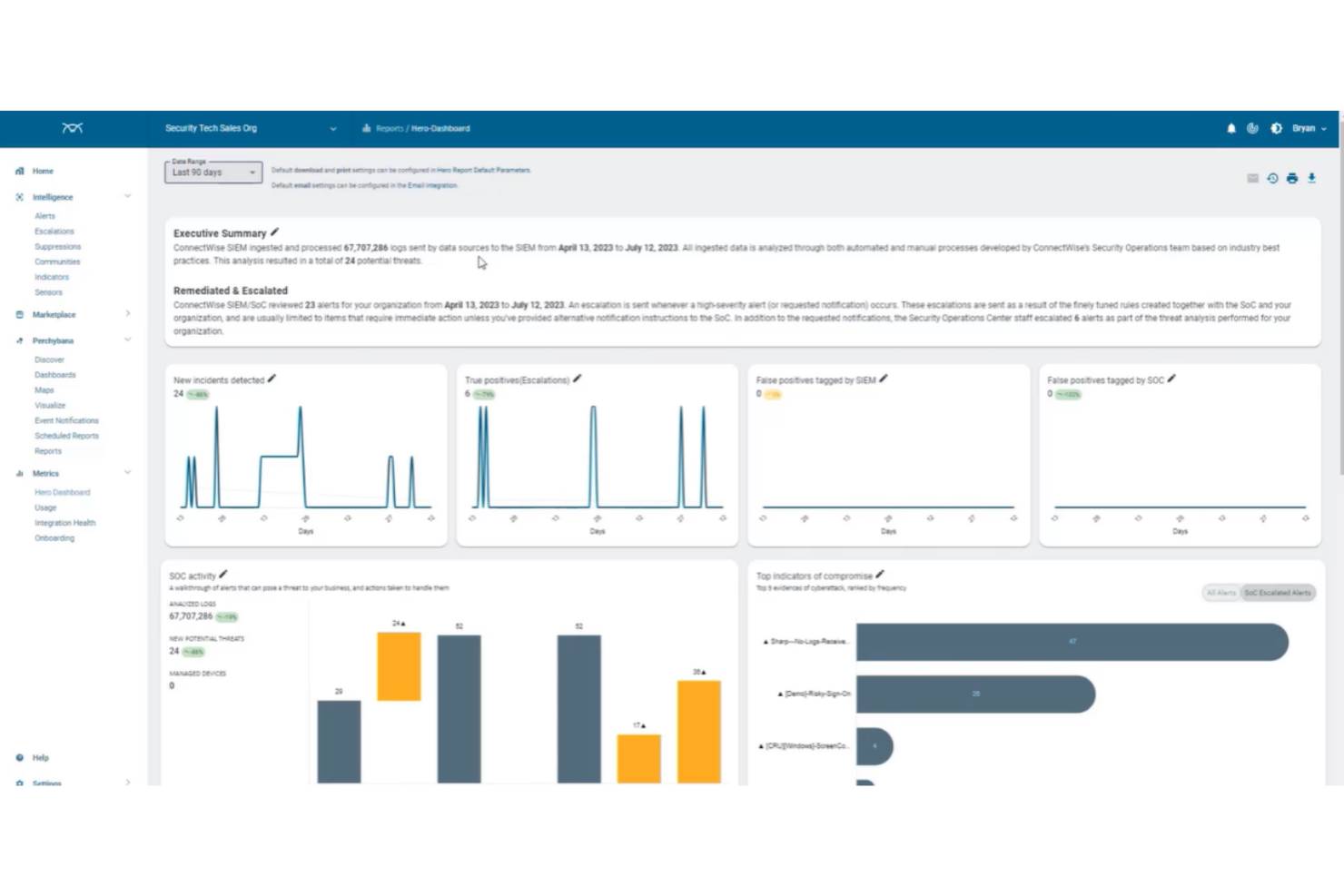Select Hero Dashboard under Metrics
Image resolution: width=1344 pixels, height=896 pixels.
(x=63, y=492)
